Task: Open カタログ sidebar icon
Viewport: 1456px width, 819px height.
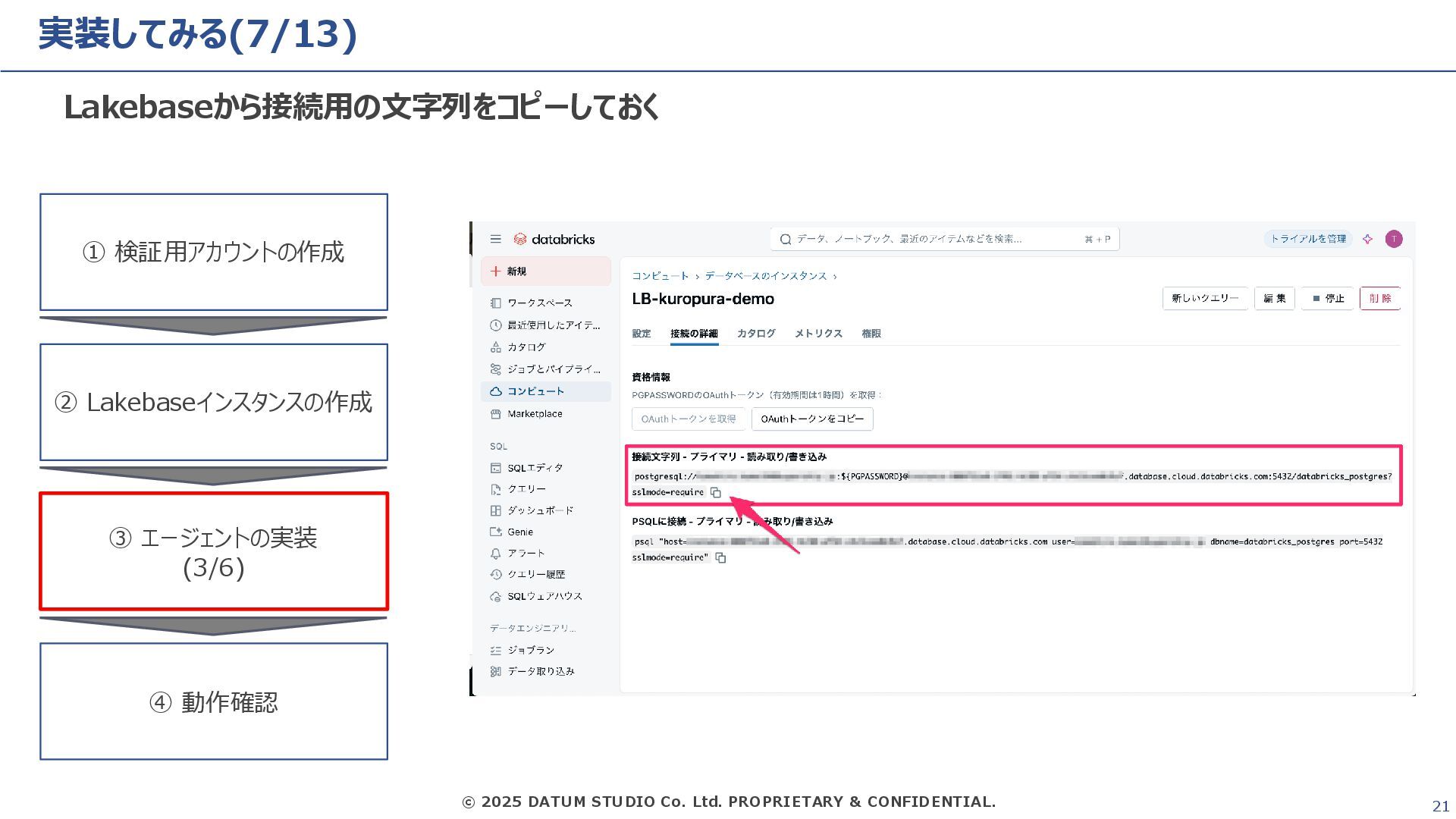Action: (495, 347)
